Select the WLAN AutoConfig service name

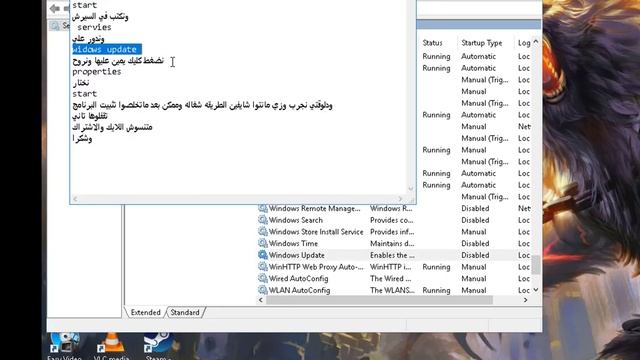299,290
